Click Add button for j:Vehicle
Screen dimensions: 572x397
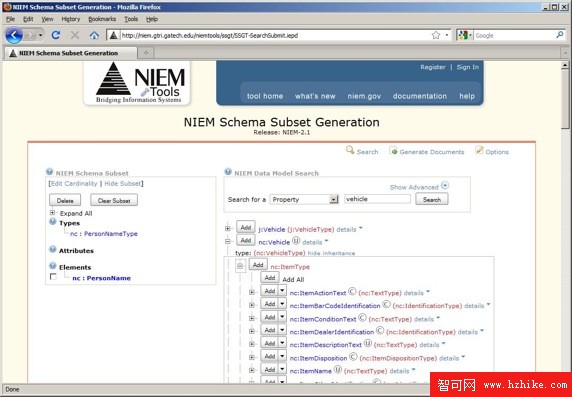[x=246, y=227]
